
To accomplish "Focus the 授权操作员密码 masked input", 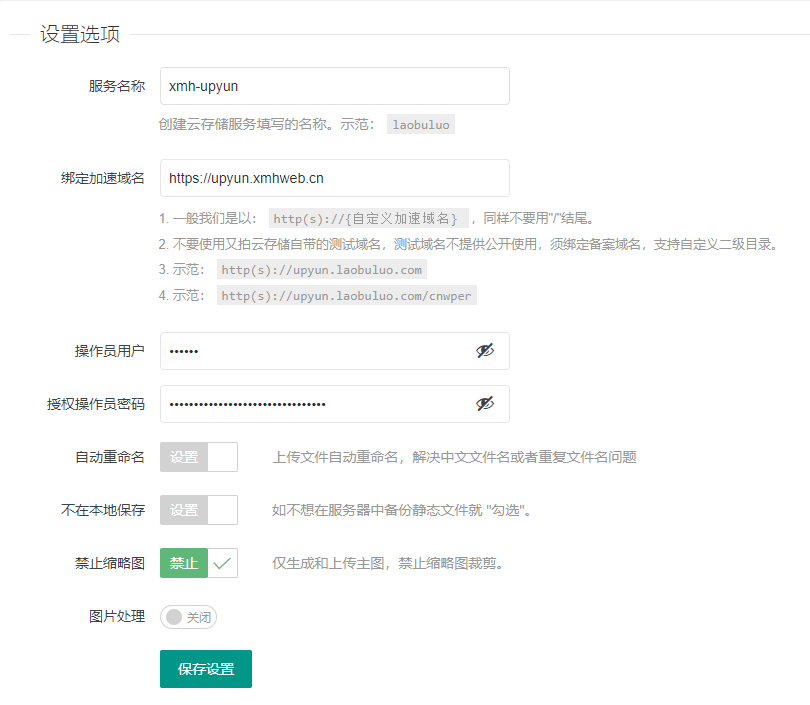I will [x=335, y=404].
